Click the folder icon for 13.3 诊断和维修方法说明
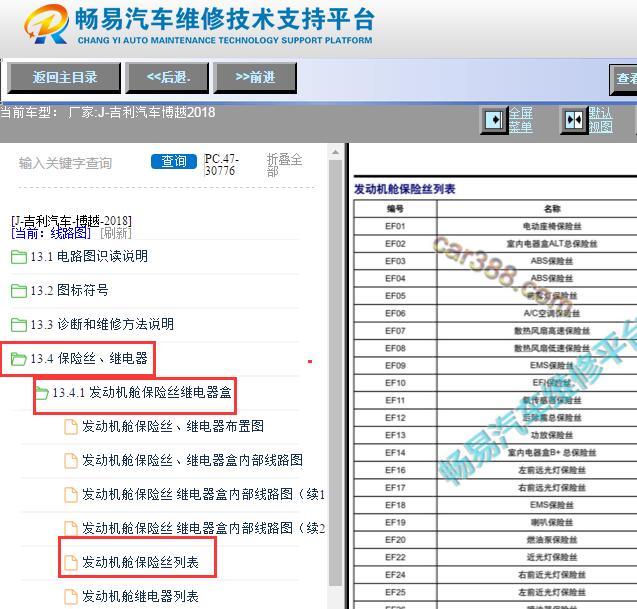This screenshot has width=637, height=609. (x=19, y=325)
